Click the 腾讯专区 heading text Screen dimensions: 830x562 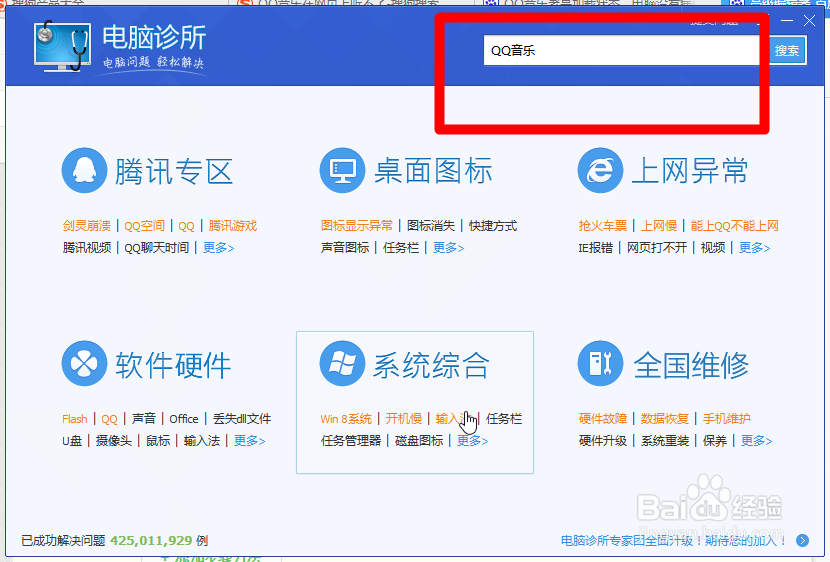(174, 171)
